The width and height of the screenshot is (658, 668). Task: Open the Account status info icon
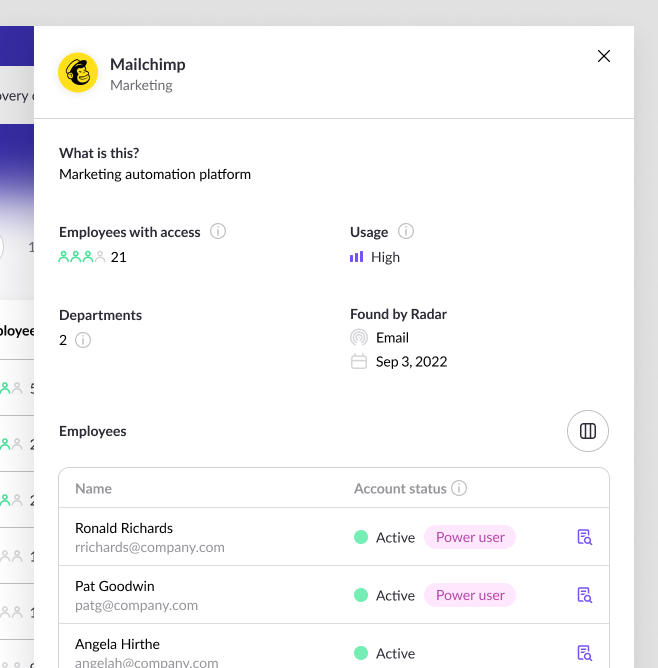point(459,488)
